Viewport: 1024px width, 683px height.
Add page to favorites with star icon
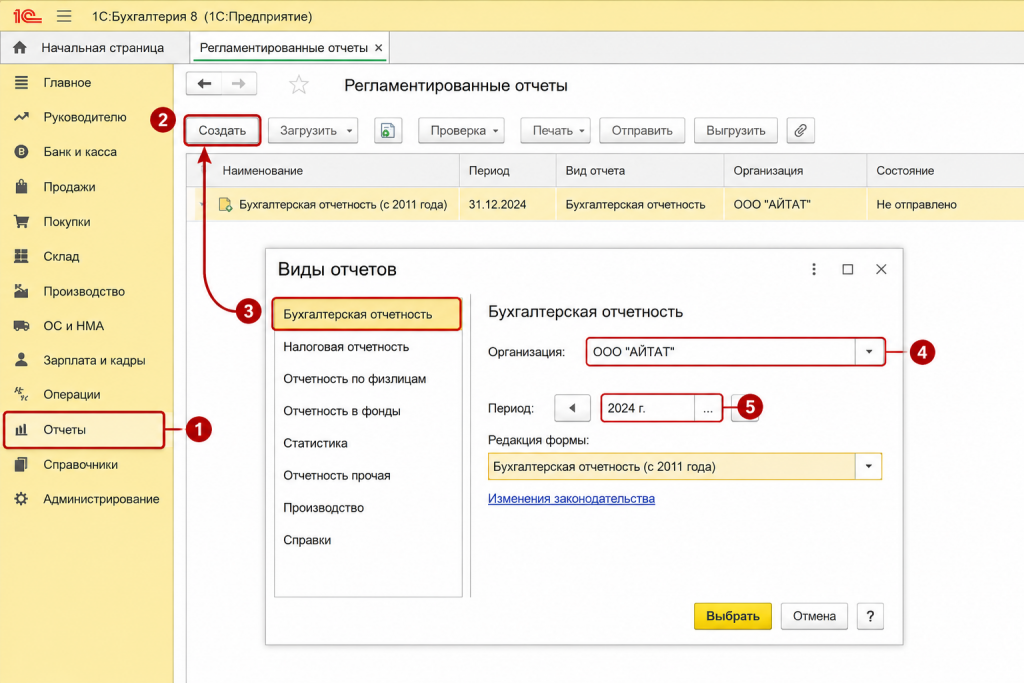click(298, 84)
